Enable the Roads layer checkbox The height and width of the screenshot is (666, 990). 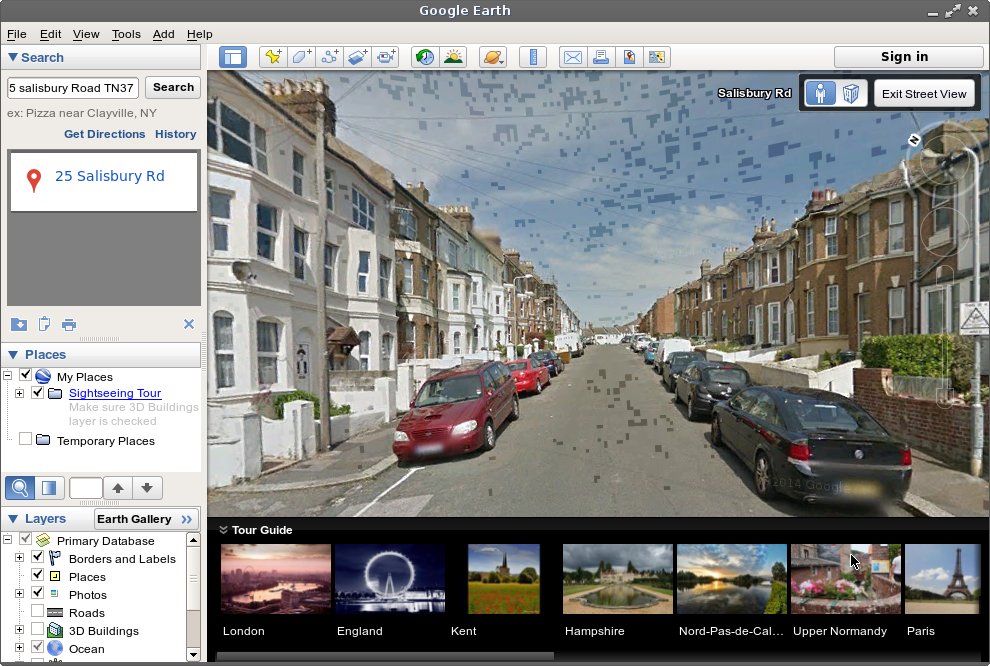tap(37, 611)
